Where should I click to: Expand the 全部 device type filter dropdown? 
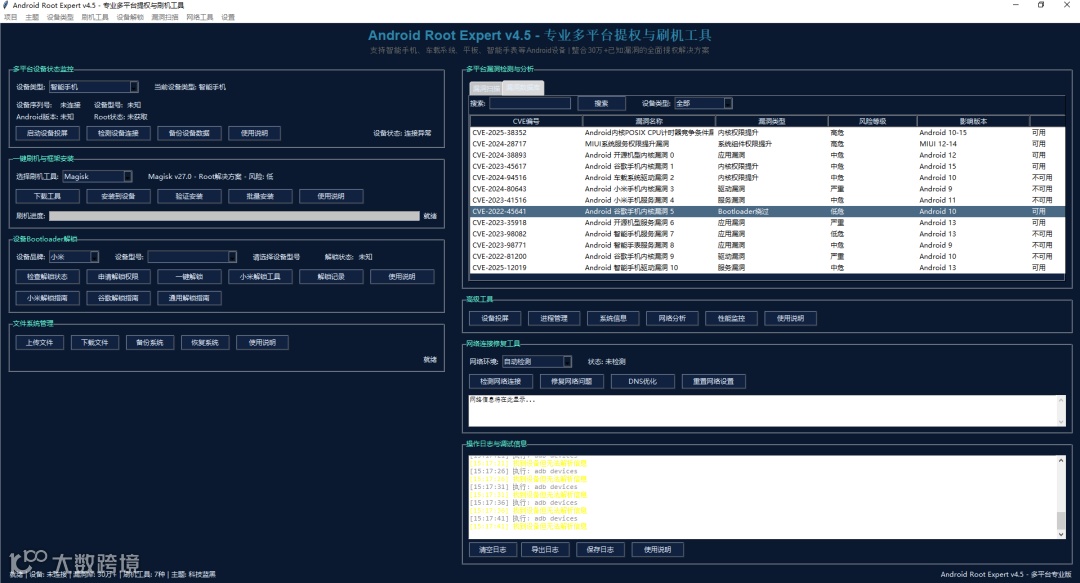click(728, 103)
